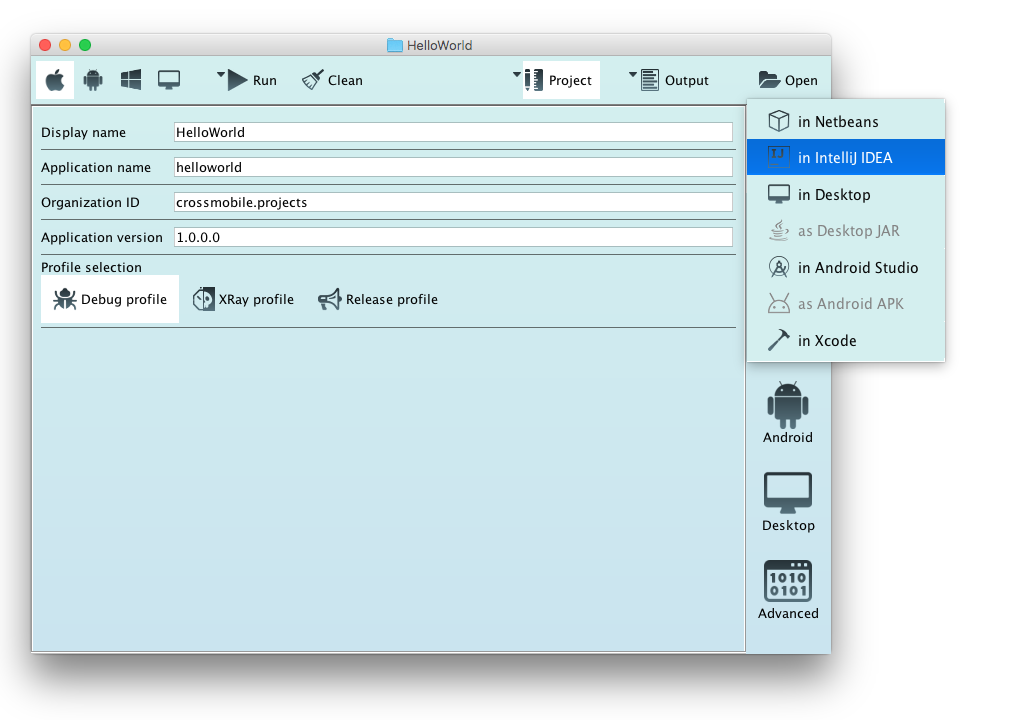Select the Android platform toolbar icon

(x=93, y=80)
